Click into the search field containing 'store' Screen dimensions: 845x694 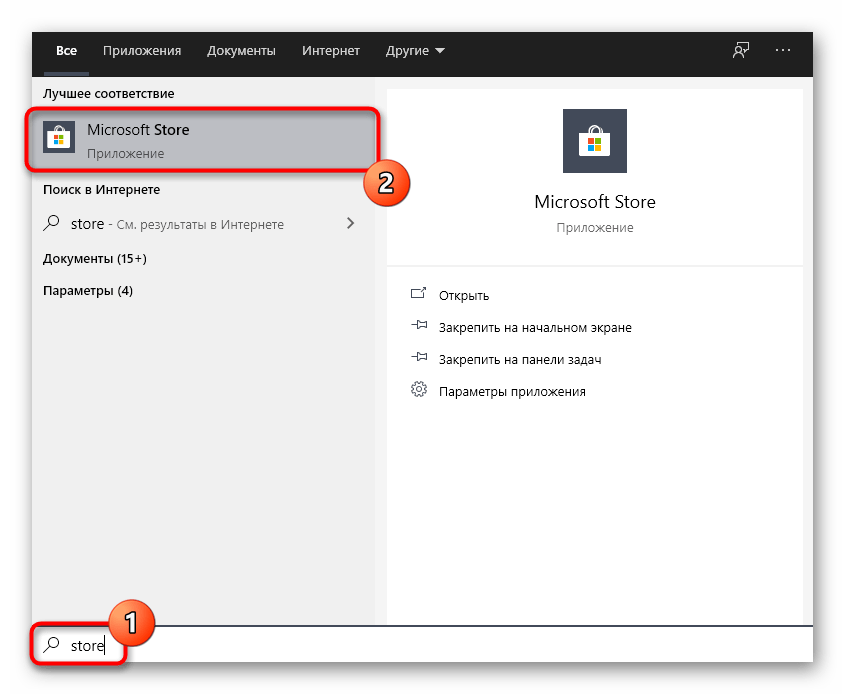[x=400, y=646]
